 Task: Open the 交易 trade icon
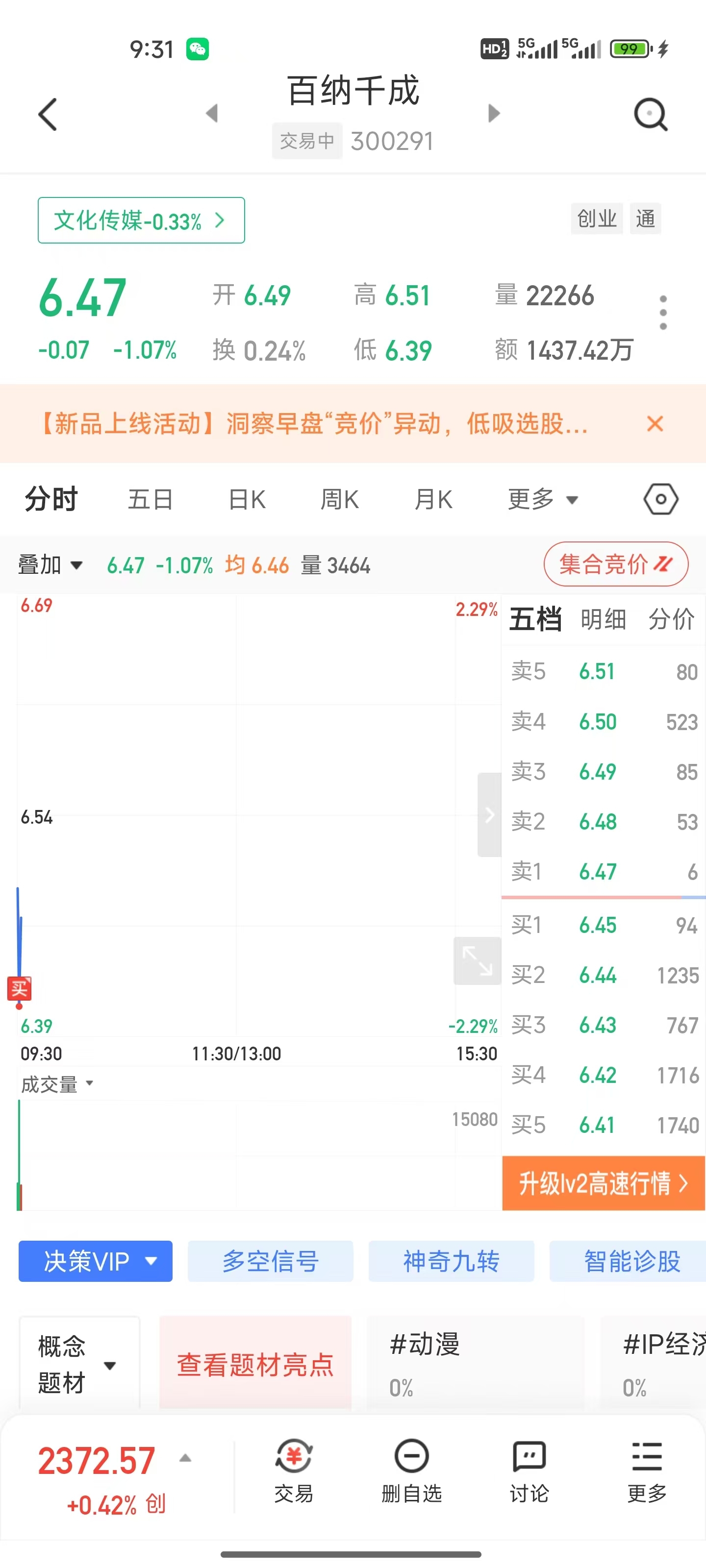coord(294,1472)
